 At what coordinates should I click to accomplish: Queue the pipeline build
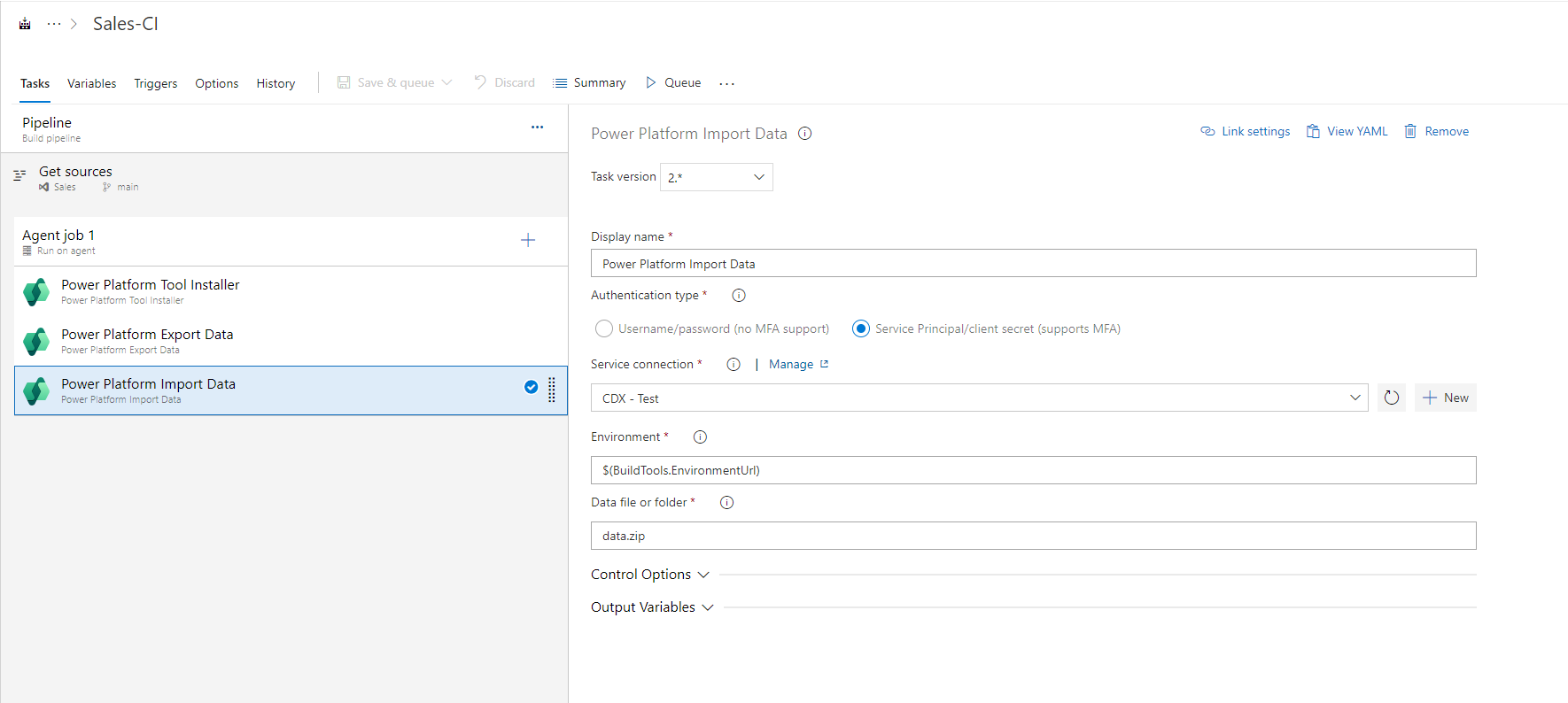pos(673,82)
